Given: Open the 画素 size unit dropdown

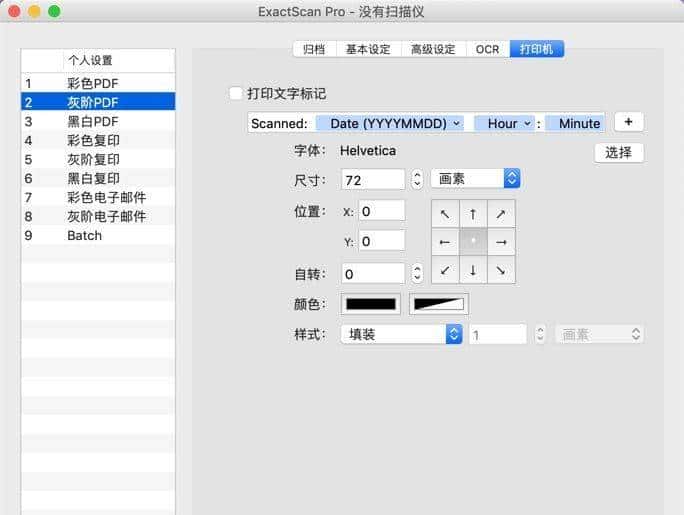Looking at the screenshot, I should [x=475, y=179].
